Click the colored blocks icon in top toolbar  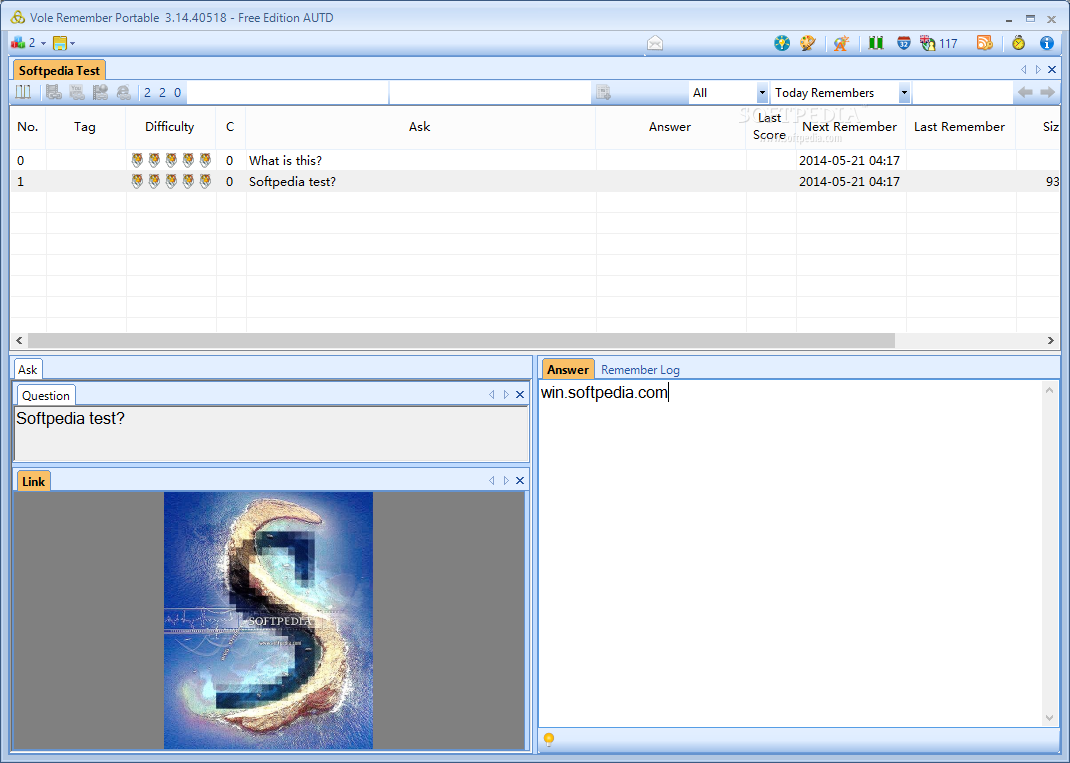pos(18,43)
